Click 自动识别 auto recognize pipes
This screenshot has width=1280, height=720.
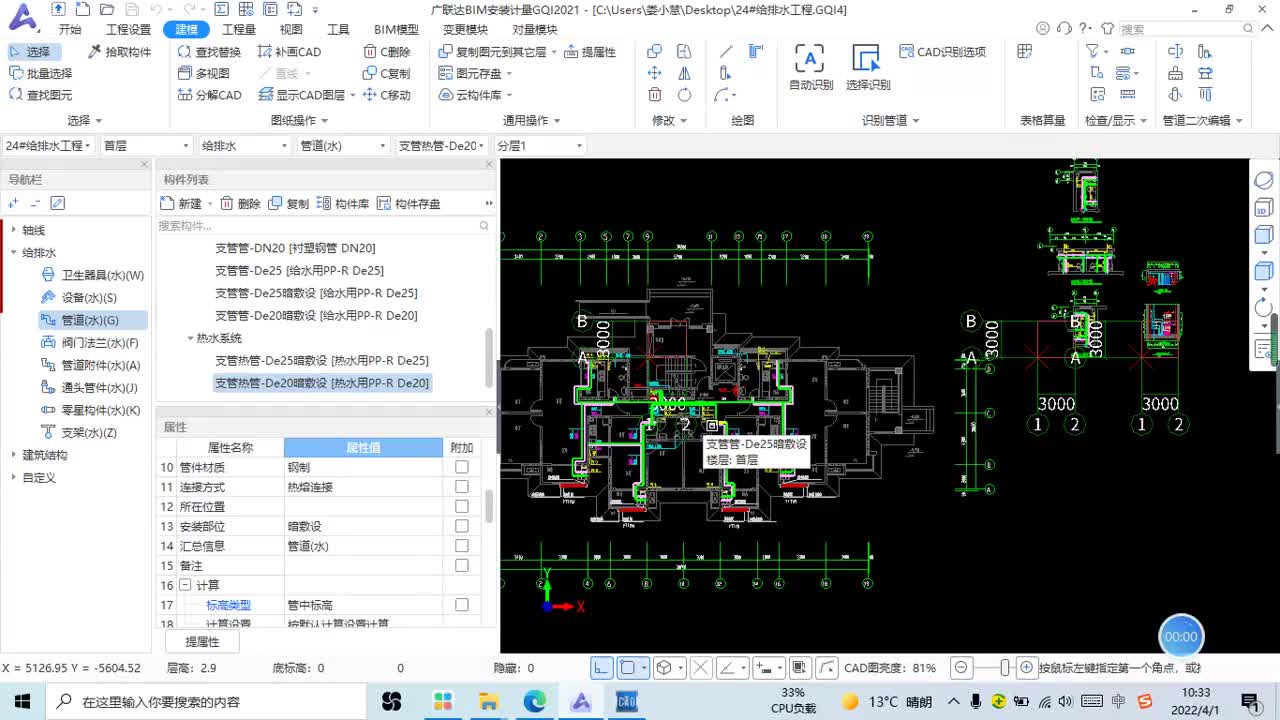tap(811, 67)
